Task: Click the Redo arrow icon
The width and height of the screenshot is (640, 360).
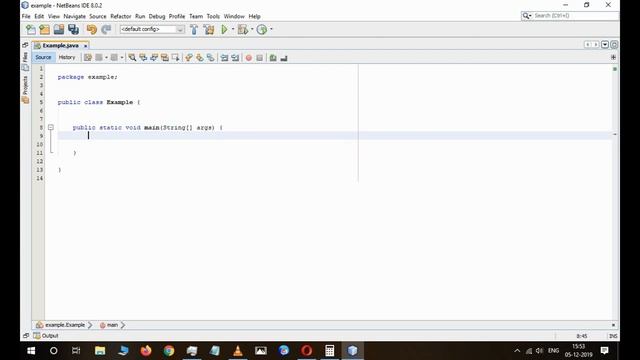Action: [x=106, y=29]
